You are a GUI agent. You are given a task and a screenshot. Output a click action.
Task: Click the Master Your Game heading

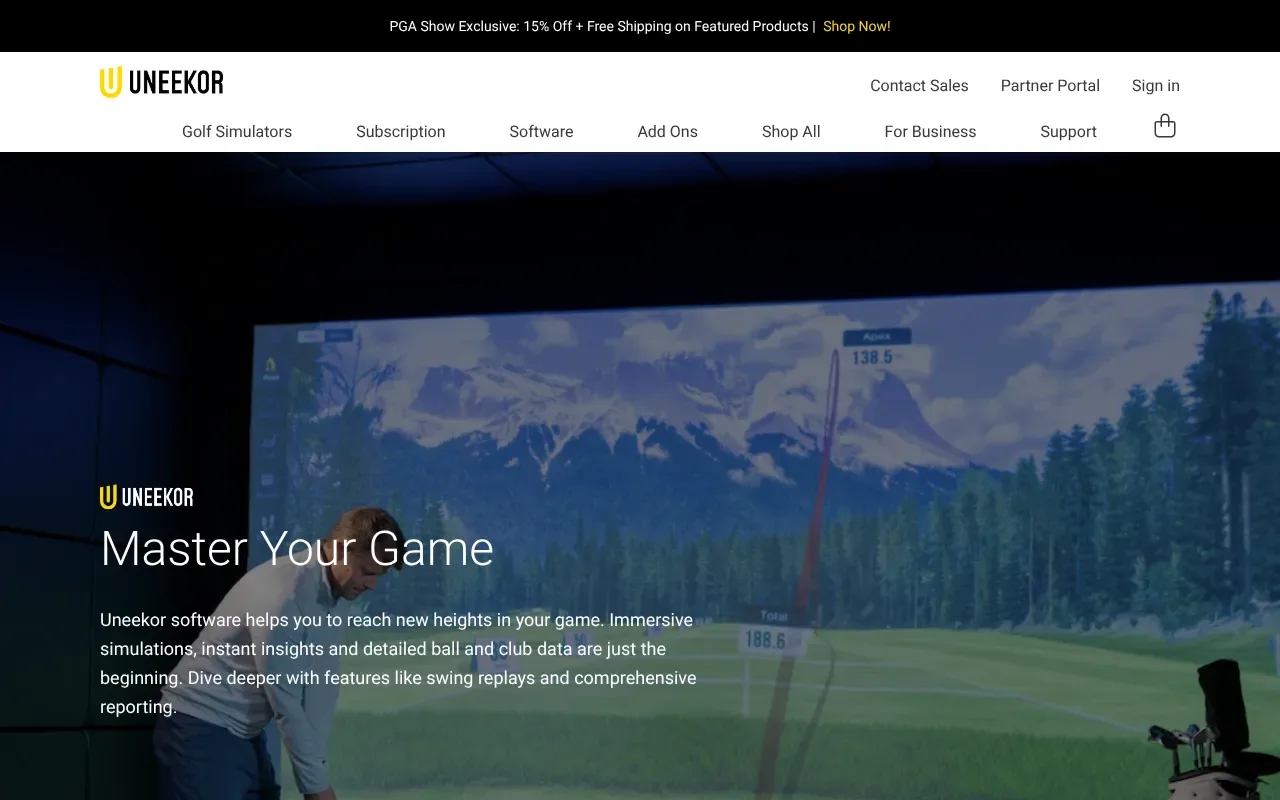point(296,548)
